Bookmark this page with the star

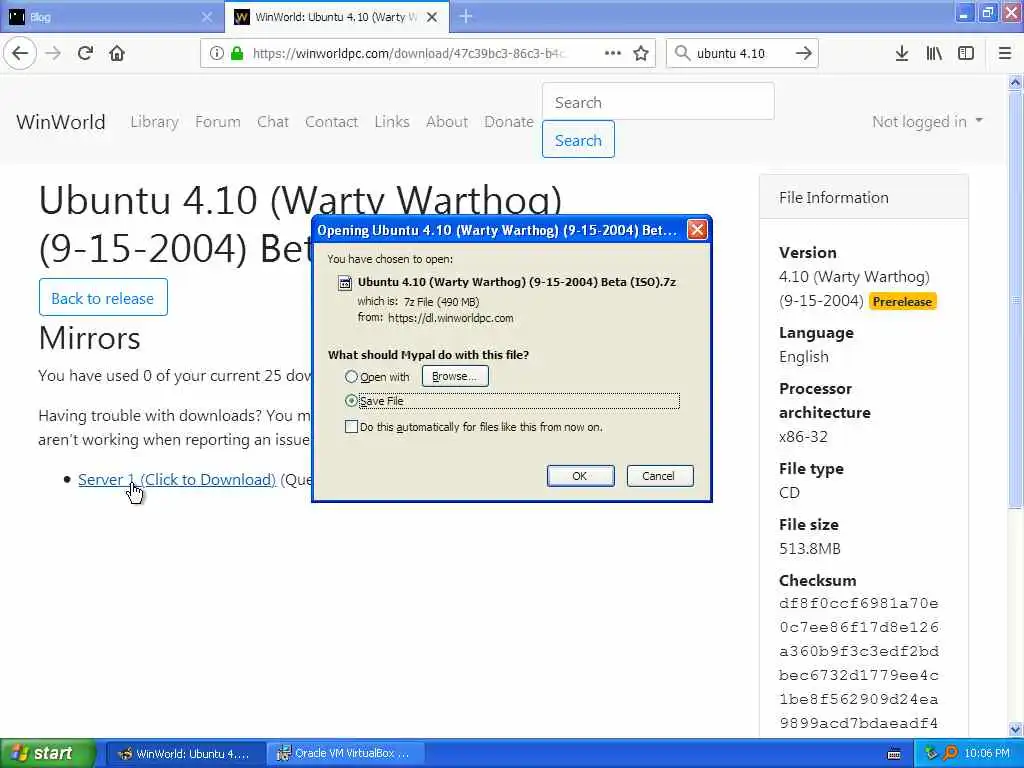coord(641,54)
